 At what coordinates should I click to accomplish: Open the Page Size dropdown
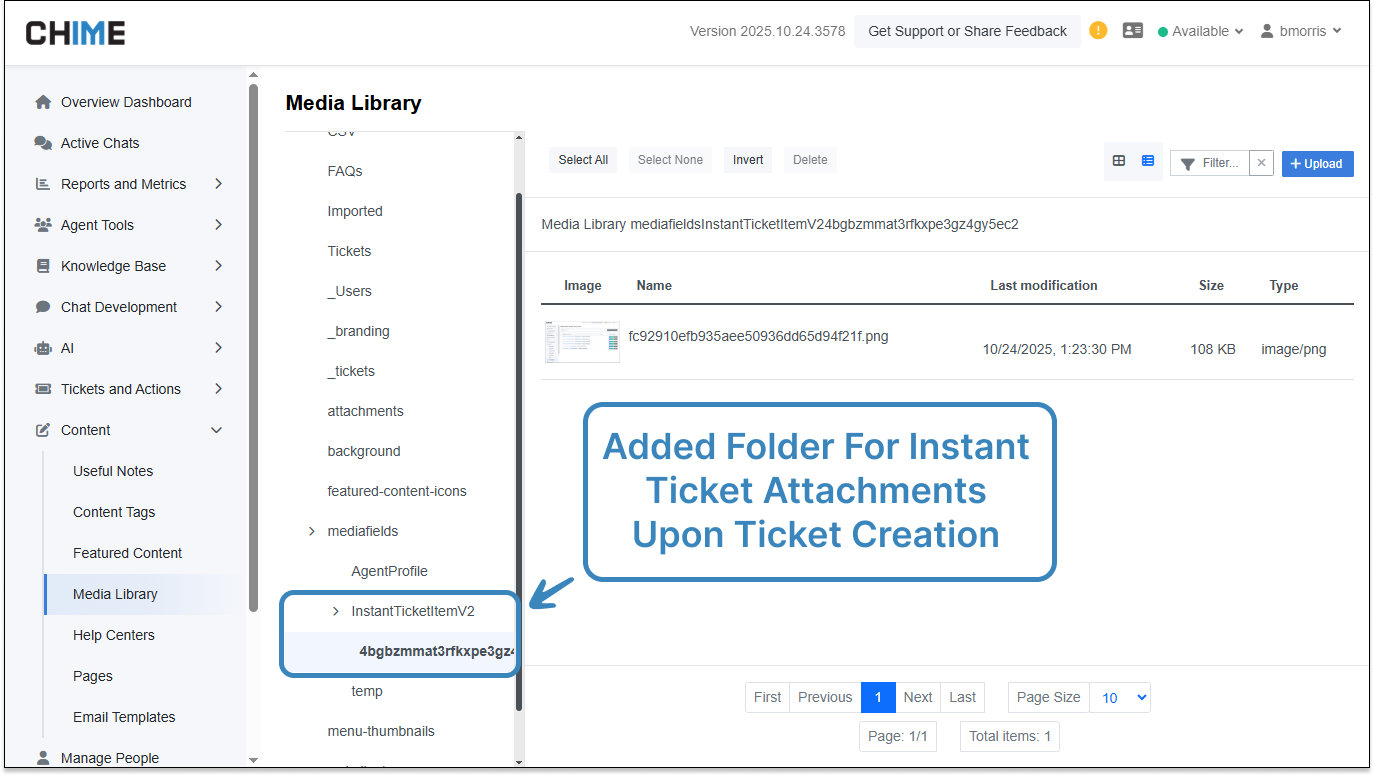click(1119, 697)
